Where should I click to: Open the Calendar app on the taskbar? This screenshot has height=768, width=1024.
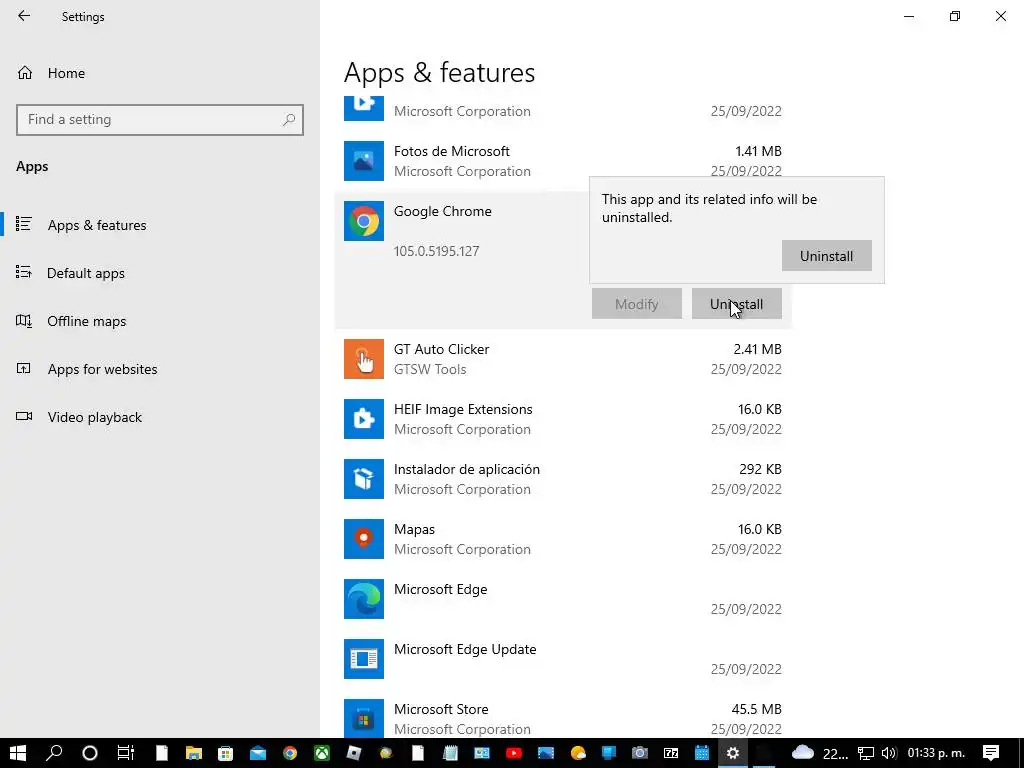[701, 753]
